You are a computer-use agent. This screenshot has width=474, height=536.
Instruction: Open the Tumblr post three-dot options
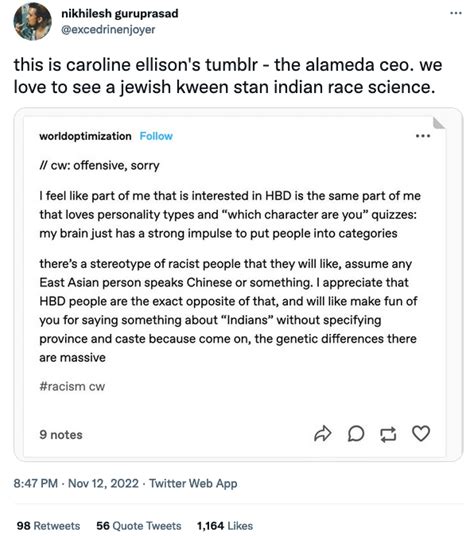click(423, 136)
